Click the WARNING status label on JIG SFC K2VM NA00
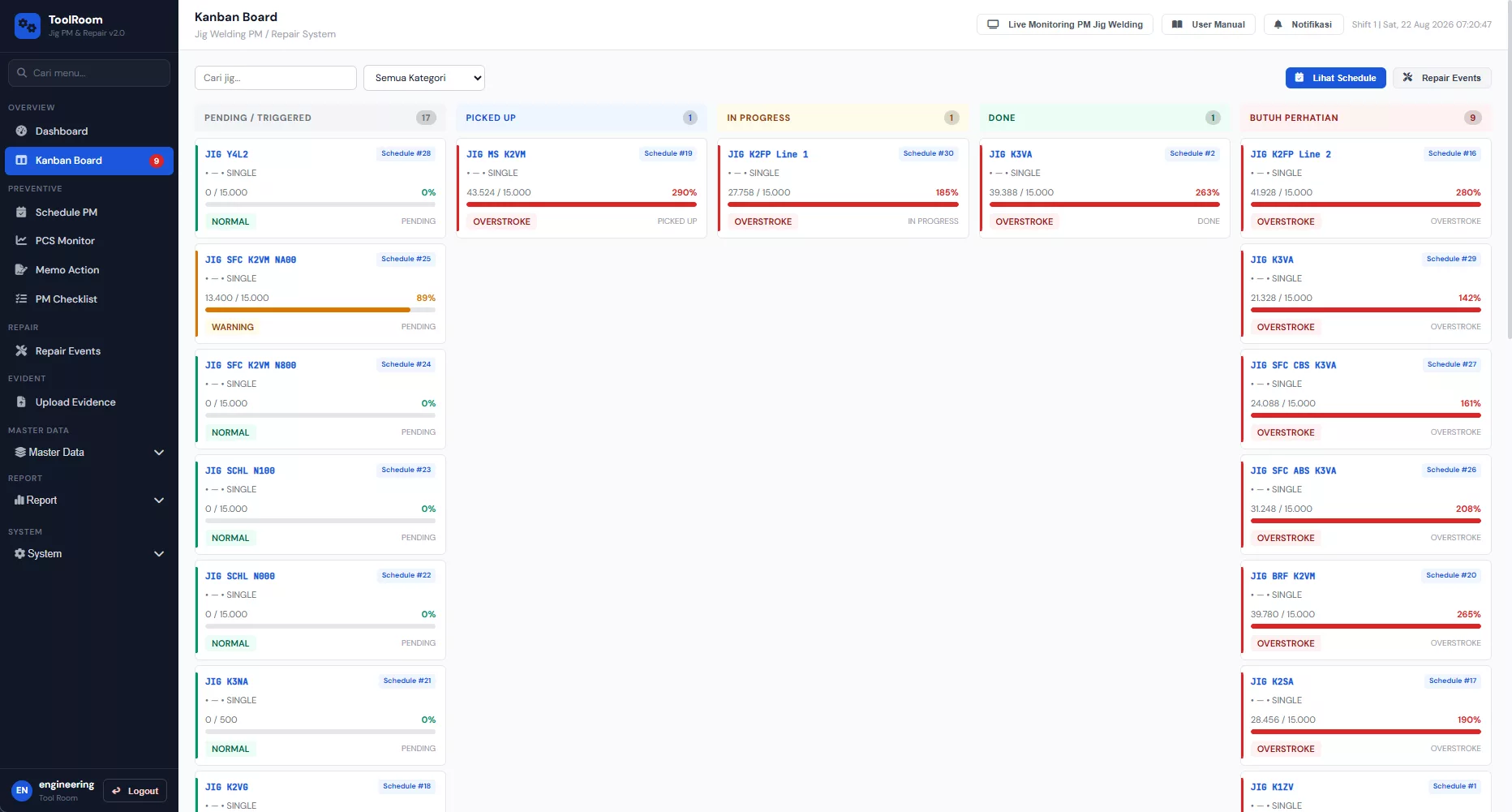Image resolution: width=1512 pixels, height=812 pixels. 233,327
